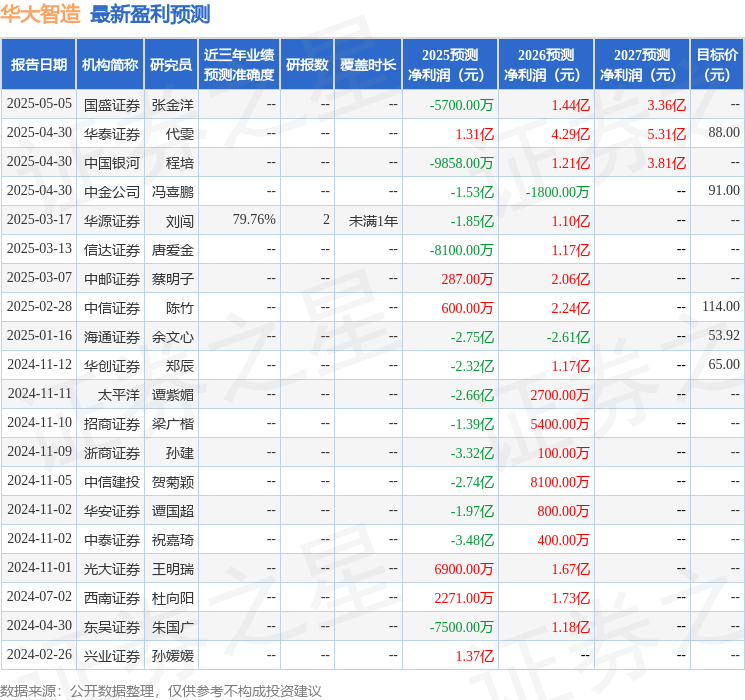This screenshot has width=745, height=700.
Task: Select the 中信证券 institution cell
Action: (x=112, y=308)
